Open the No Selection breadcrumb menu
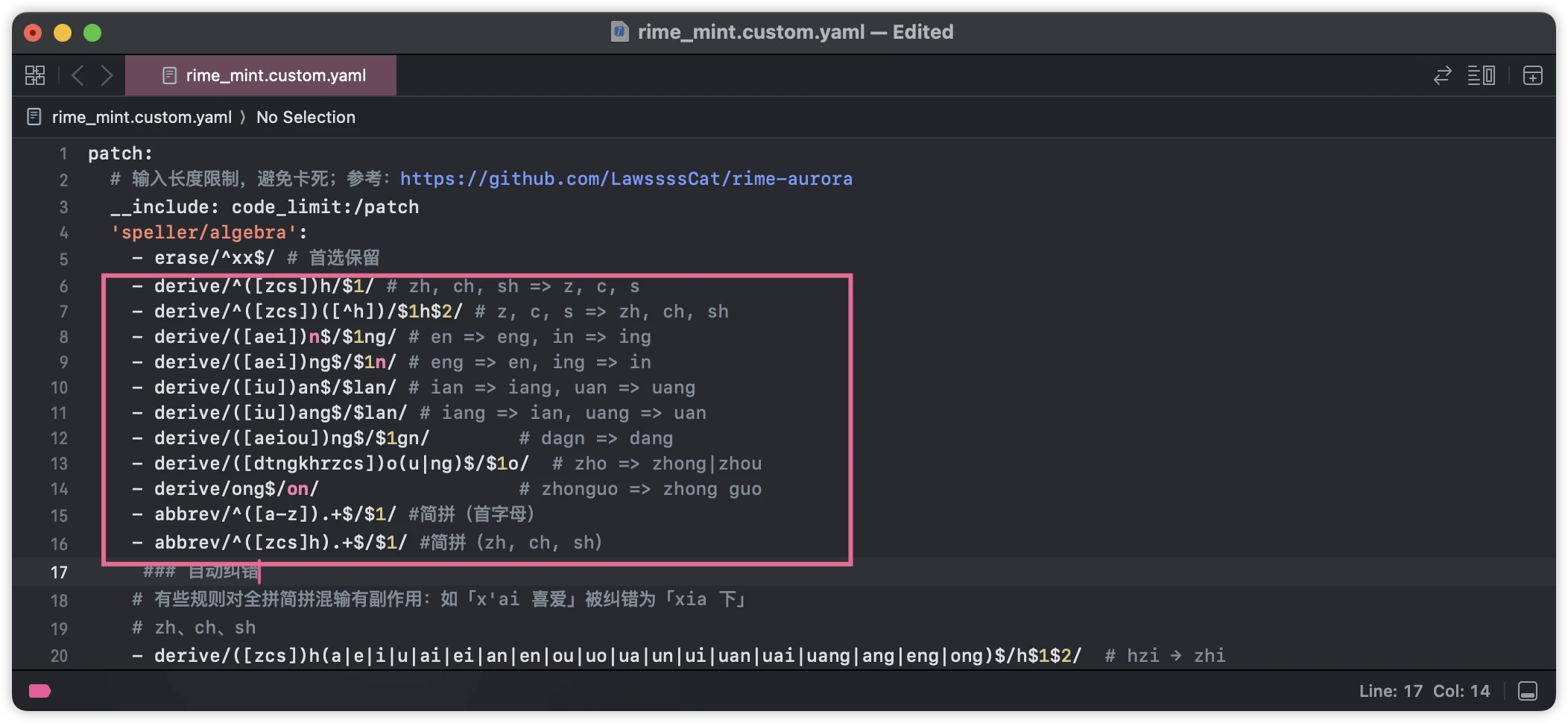The image size is (1568, 723). [306, 117]
